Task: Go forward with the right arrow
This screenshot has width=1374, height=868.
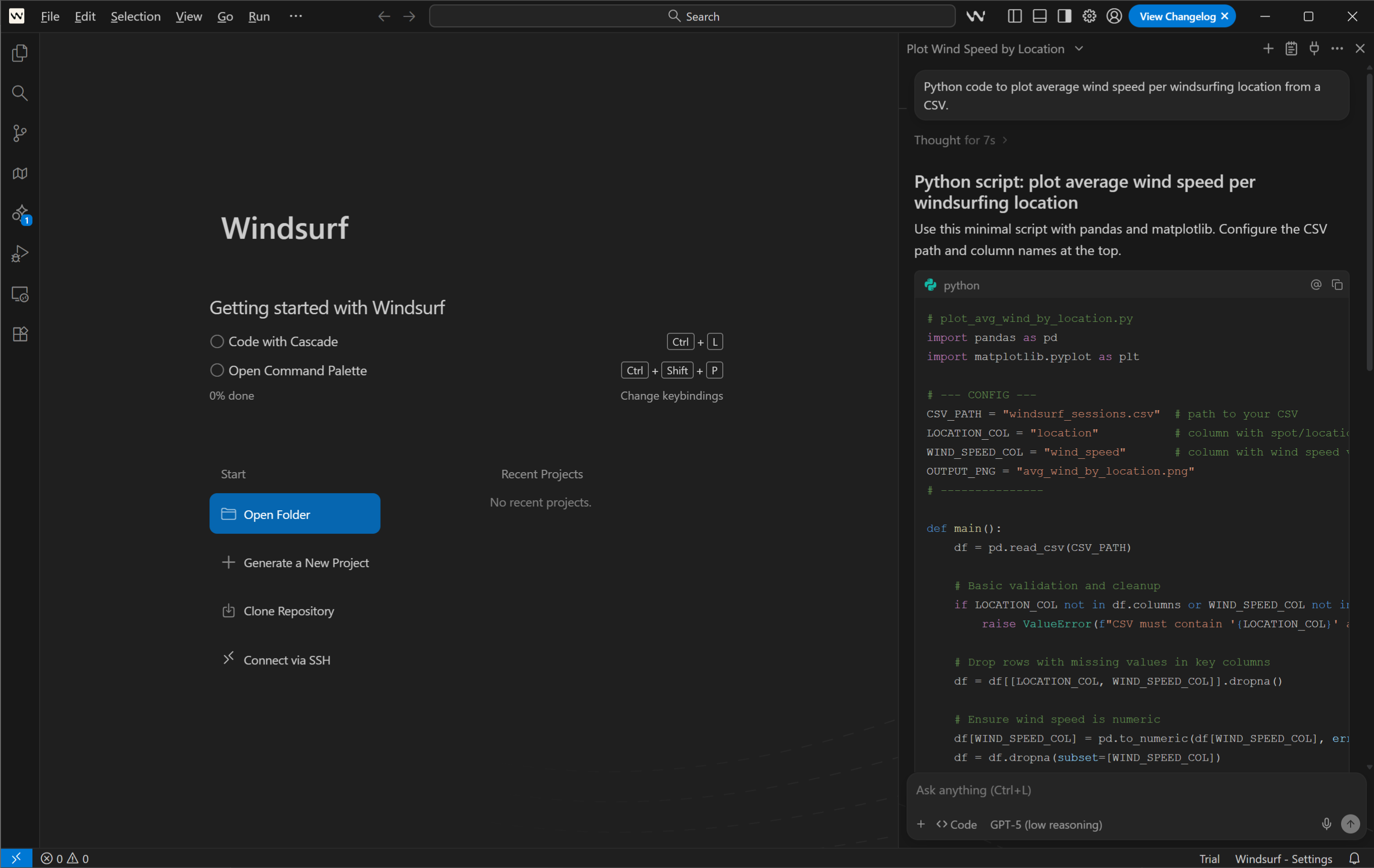Action: pos(409,16)
